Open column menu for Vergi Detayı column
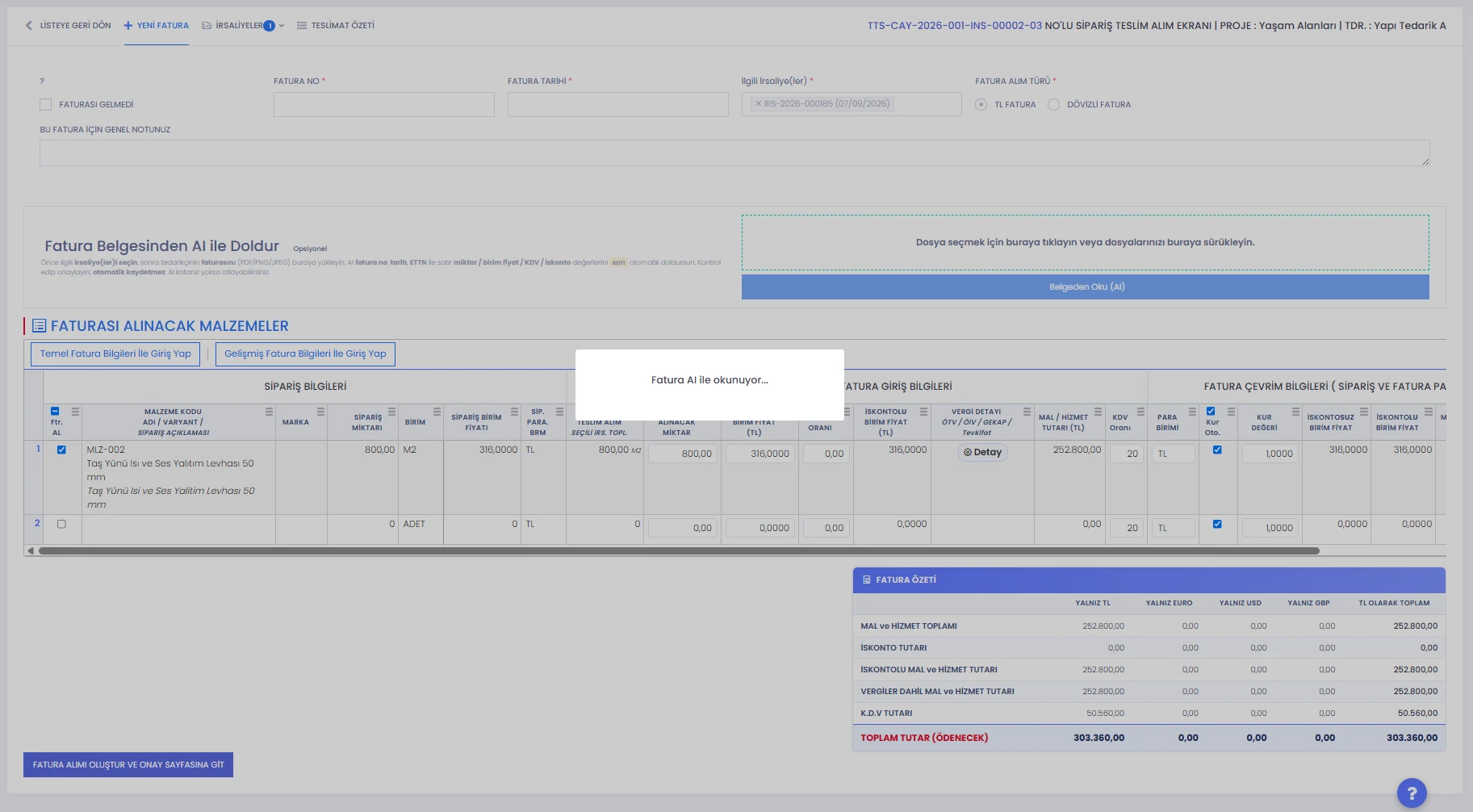Viewport: 1473px width, 812px height. (1027, 412)
